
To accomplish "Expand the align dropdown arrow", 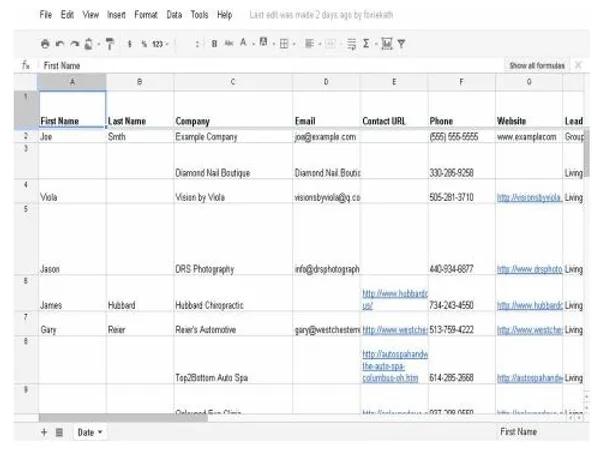I will click(x=320, y=45).
